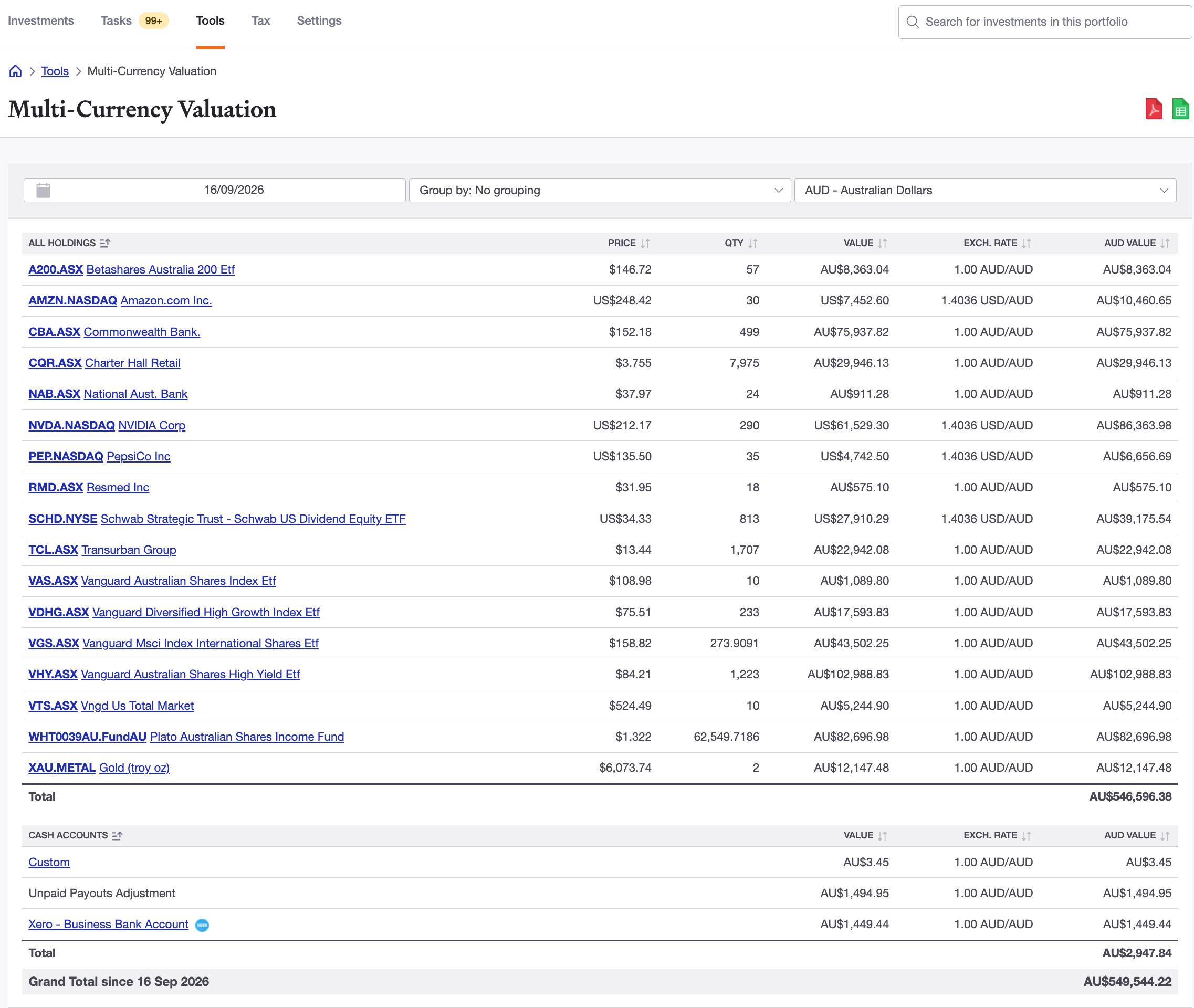Click the Xero badge icon

click(202, 925)
